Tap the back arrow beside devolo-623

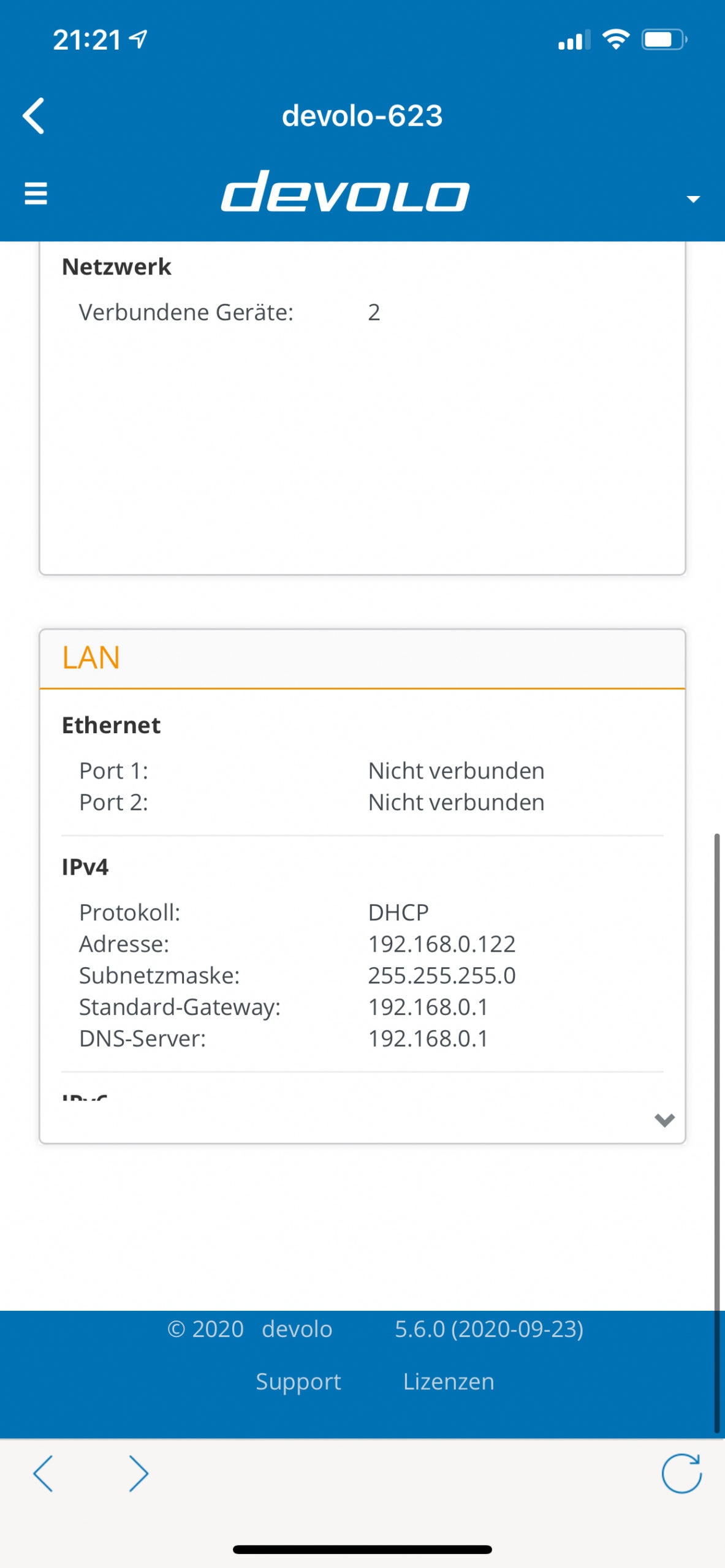point(34,116)
